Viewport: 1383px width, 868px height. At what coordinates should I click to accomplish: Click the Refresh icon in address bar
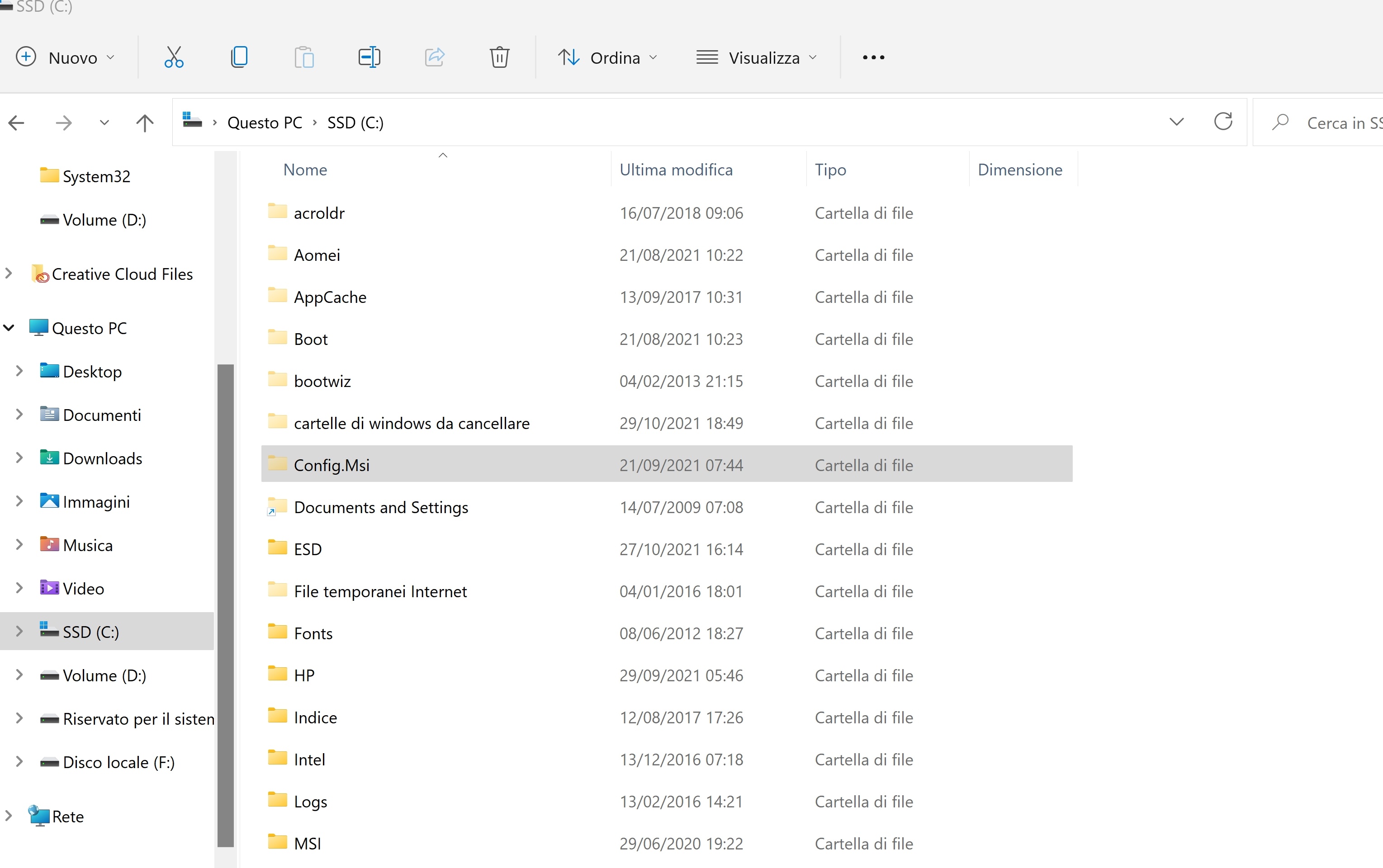(1223, 122)
